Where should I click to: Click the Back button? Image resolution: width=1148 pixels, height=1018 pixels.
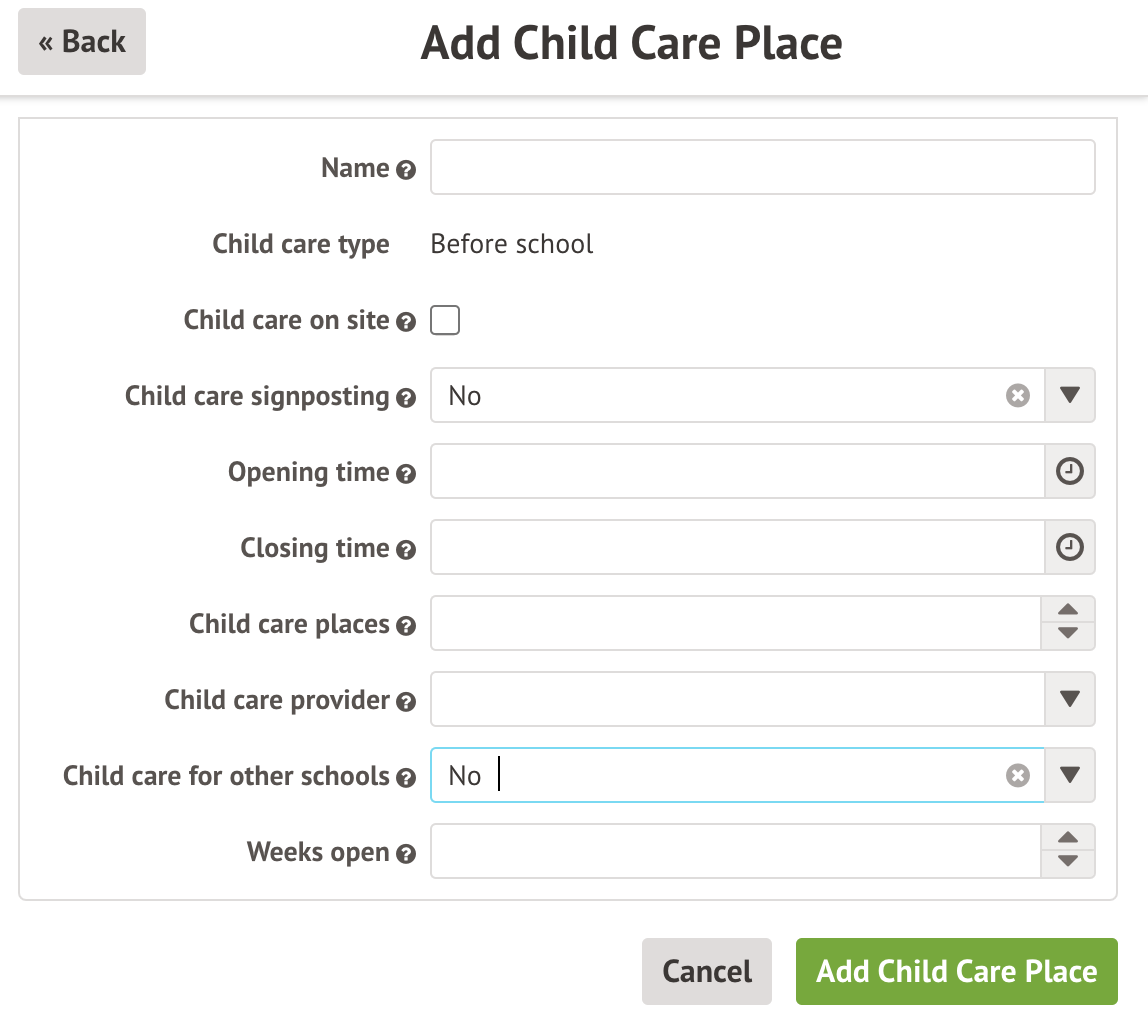(81, 41)
